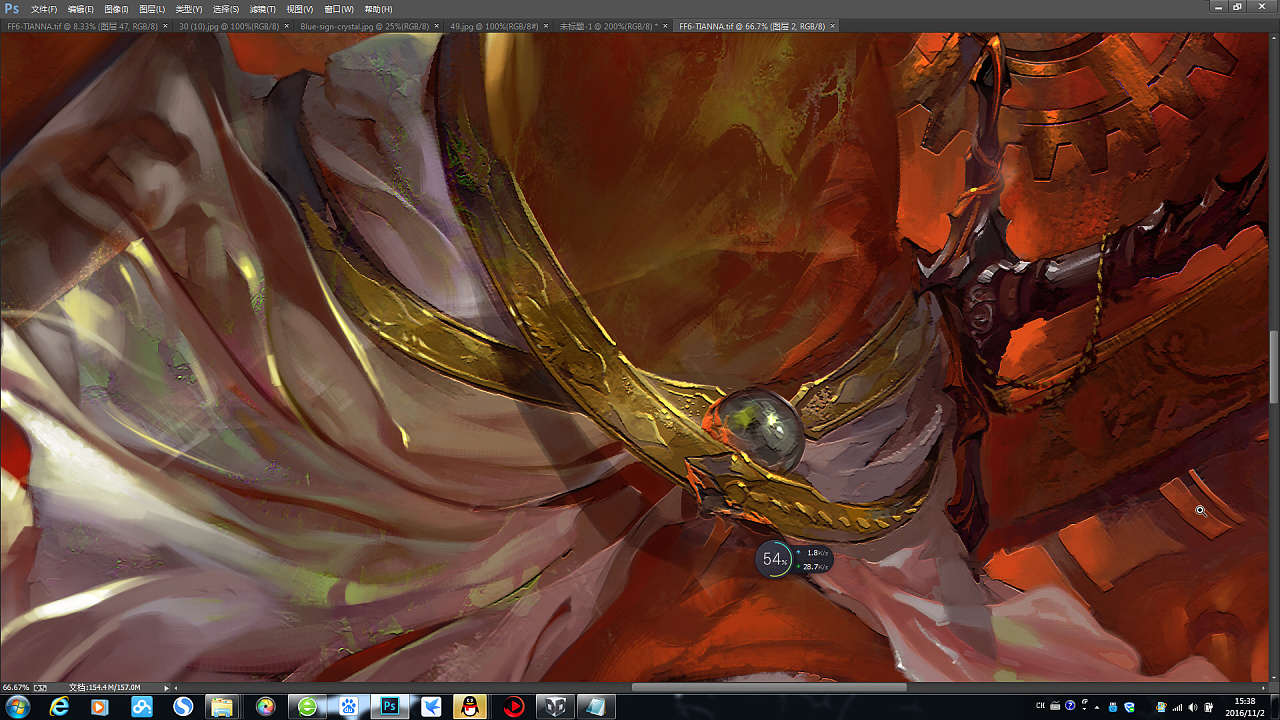Switch to 30 (10).jpg document tab
This screenshot has height=720, width=1280.
point(228,26)
